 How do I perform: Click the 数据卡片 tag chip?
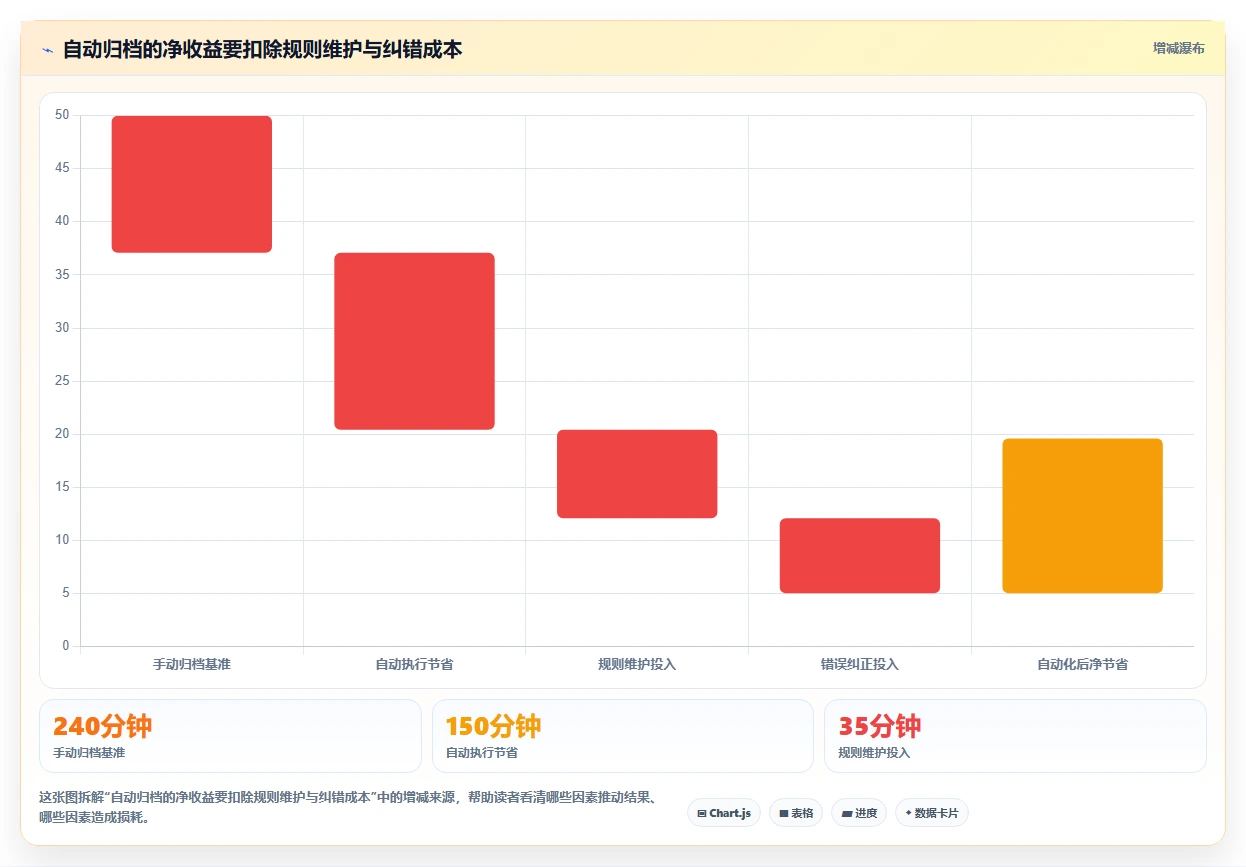[932, 813]
